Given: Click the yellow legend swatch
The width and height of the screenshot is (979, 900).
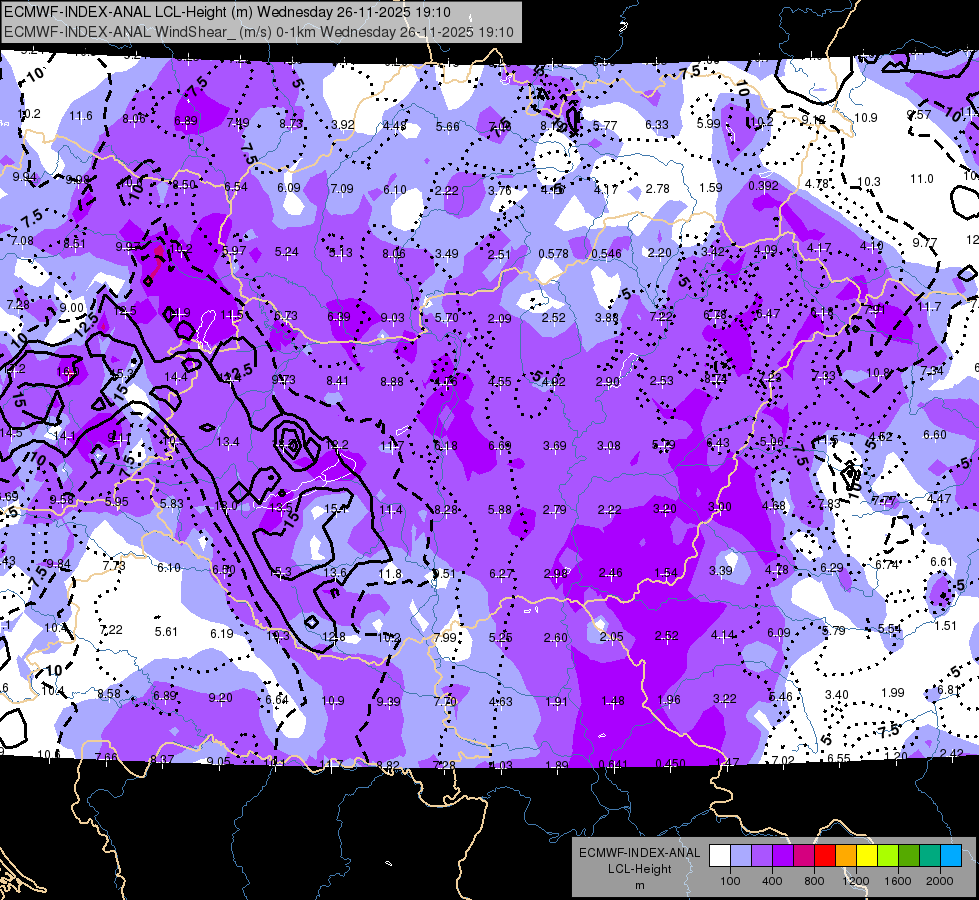Looking at the screenshot, I should (867, 856).
